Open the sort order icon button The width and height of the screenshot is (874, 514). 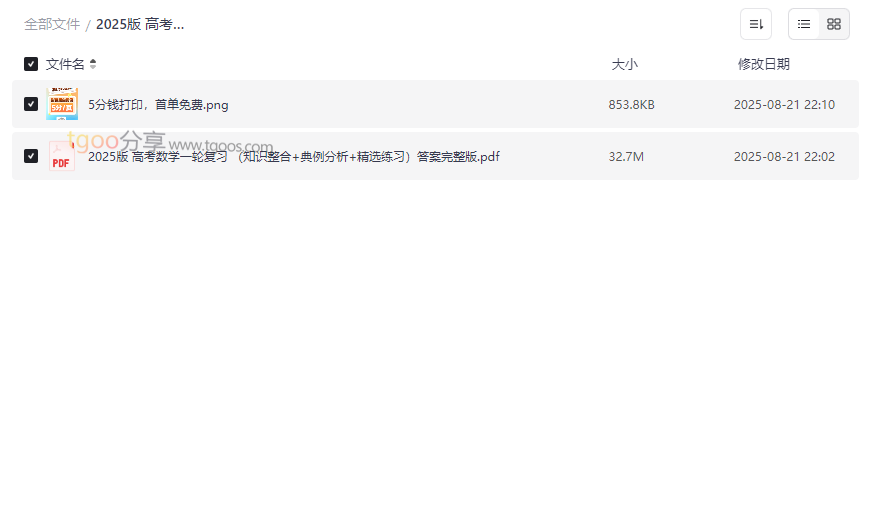click(756, 24)
